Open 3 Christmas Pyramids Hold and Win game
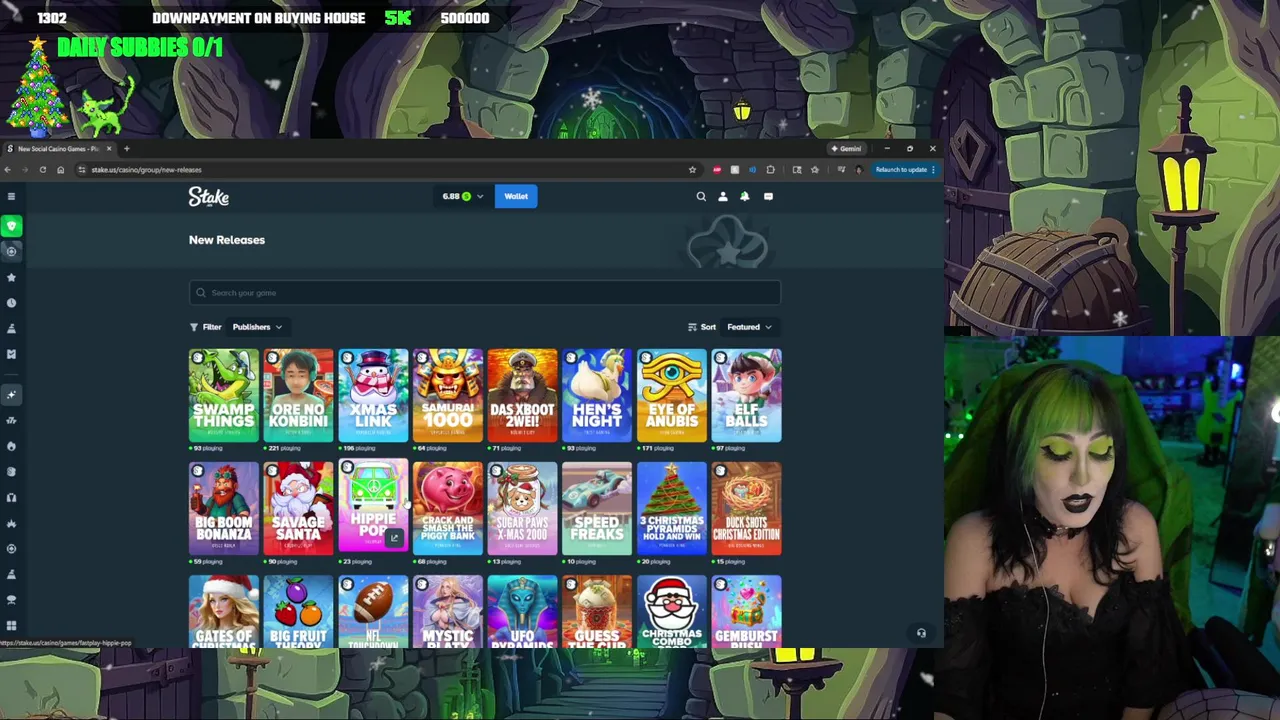This screenshot has width=1280, height=720. [x=672, y=508]
